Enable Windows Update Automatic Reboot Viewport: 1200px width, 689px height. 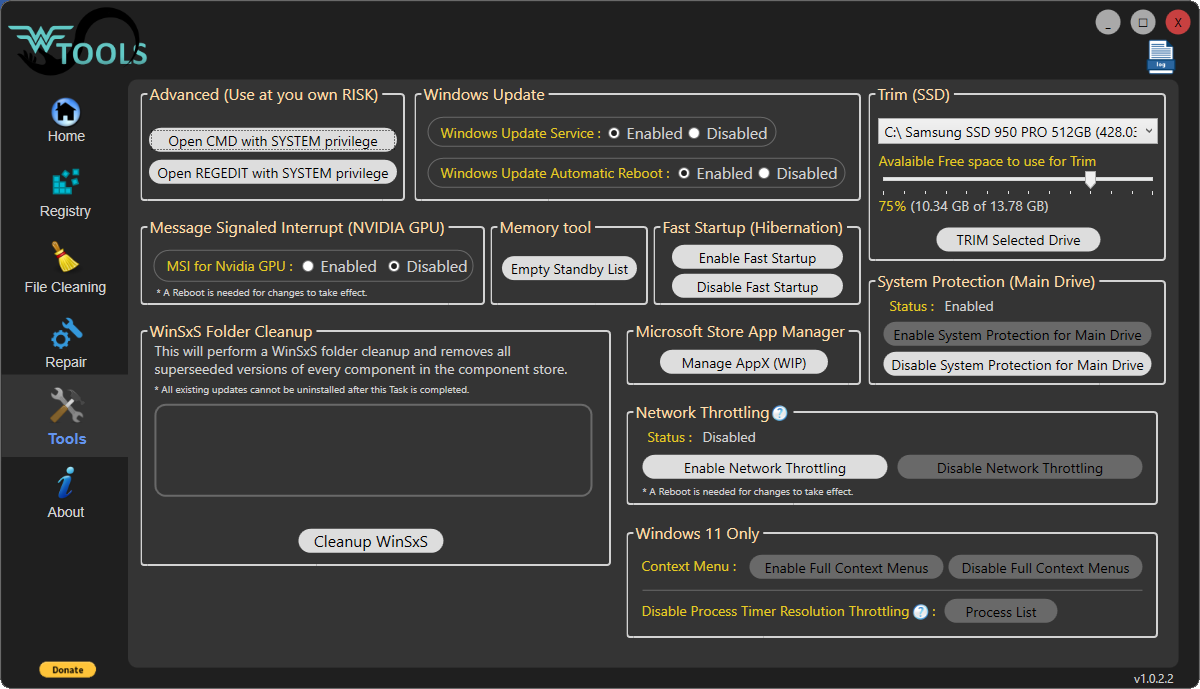click(684, 173)
